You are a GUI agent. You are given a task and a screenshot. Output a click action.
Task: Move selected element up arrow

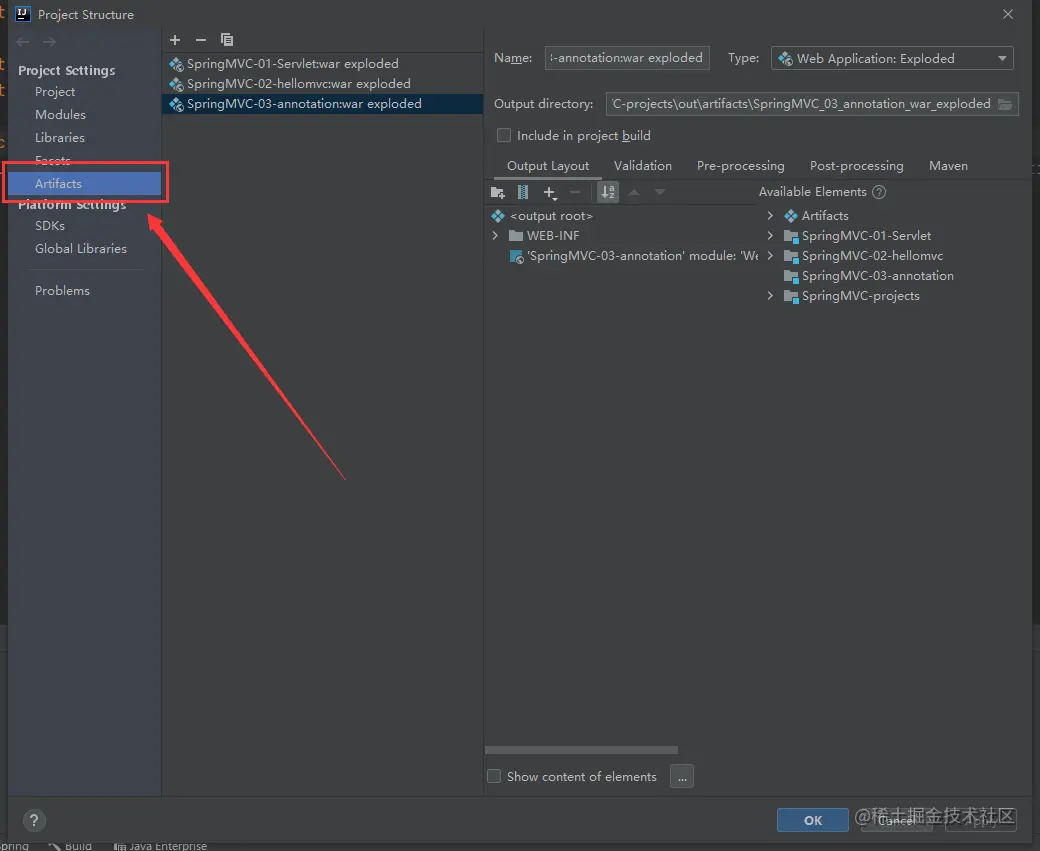[x=634, y=192]
